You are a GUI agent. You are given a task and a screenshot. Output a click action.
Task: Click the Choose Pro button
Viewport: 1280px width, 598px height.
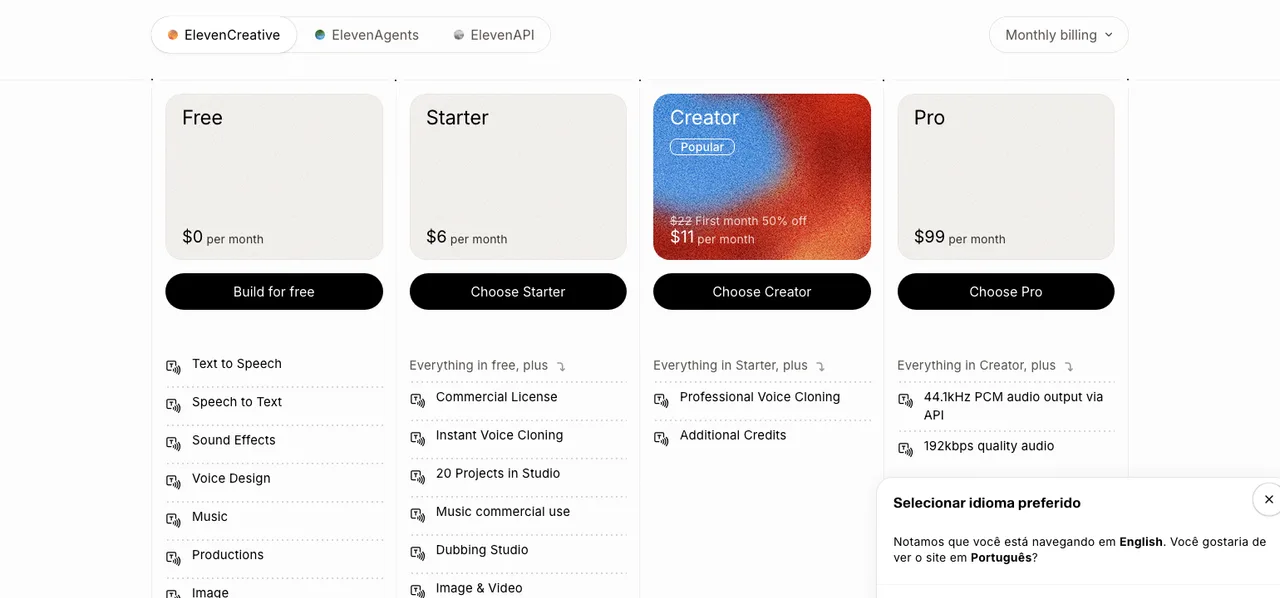pos(1006,292)
